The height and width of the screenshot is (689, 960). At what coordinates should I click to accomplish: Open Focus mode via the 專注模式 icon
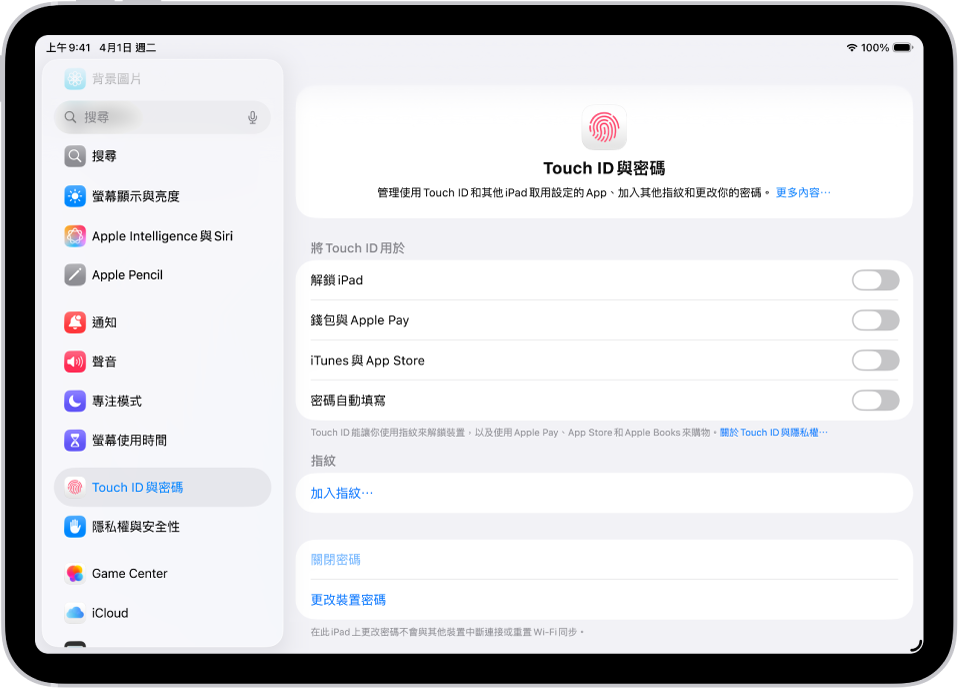75,400
